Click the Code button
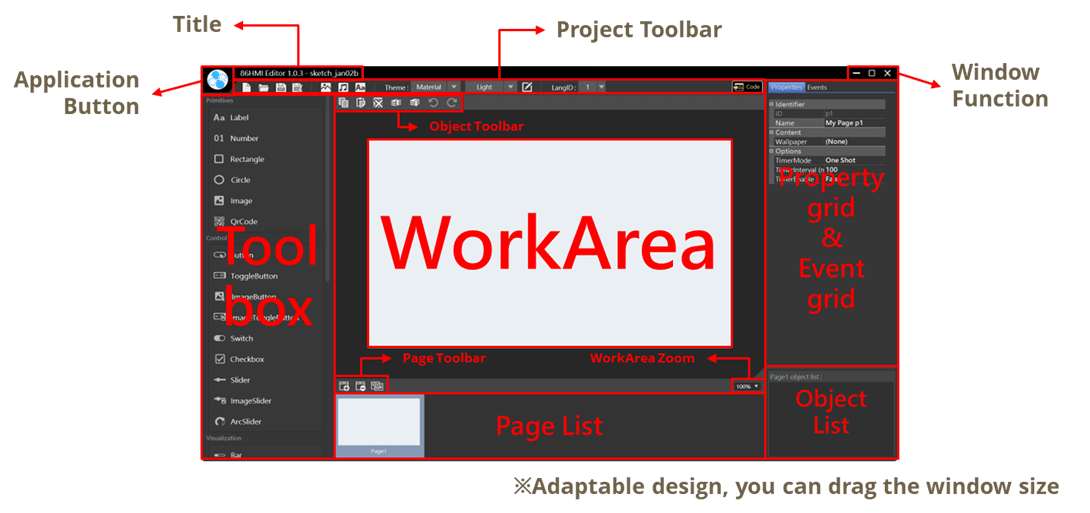 [x=746, y=87]
